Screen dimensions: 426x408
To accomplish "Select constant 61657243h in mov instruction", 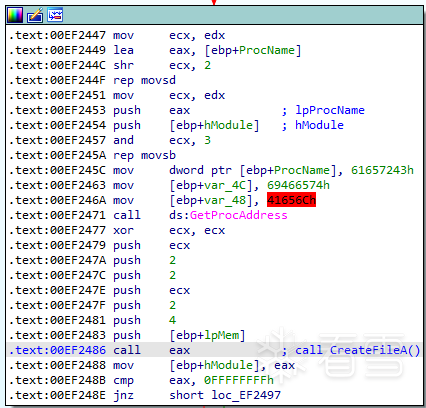I will [x=382, y=170].
